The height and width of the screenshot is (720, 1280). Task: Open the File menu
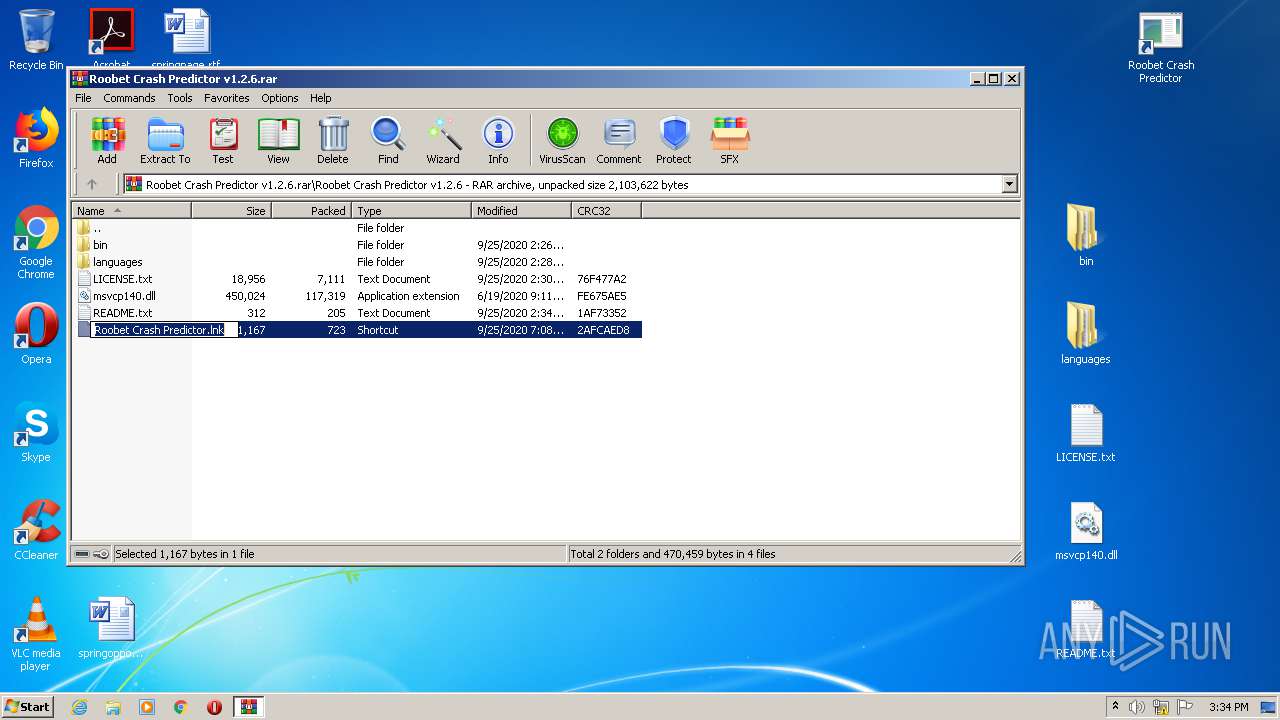(x=83, y=98)
